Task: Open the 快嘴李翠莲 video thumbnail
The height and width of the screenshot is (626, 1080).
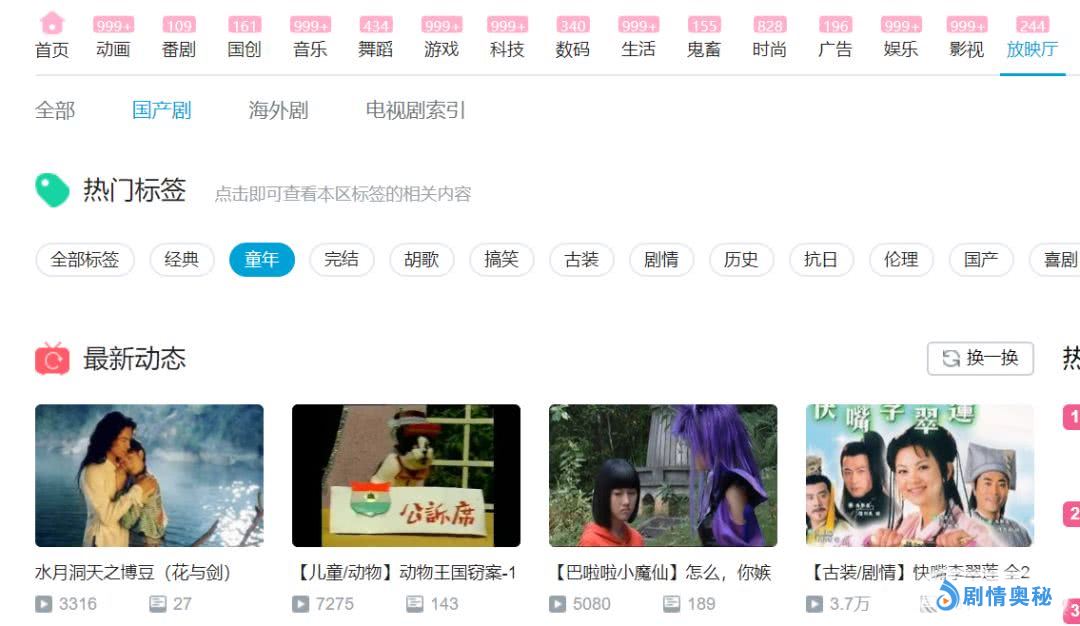Action: tap(920, 475)
